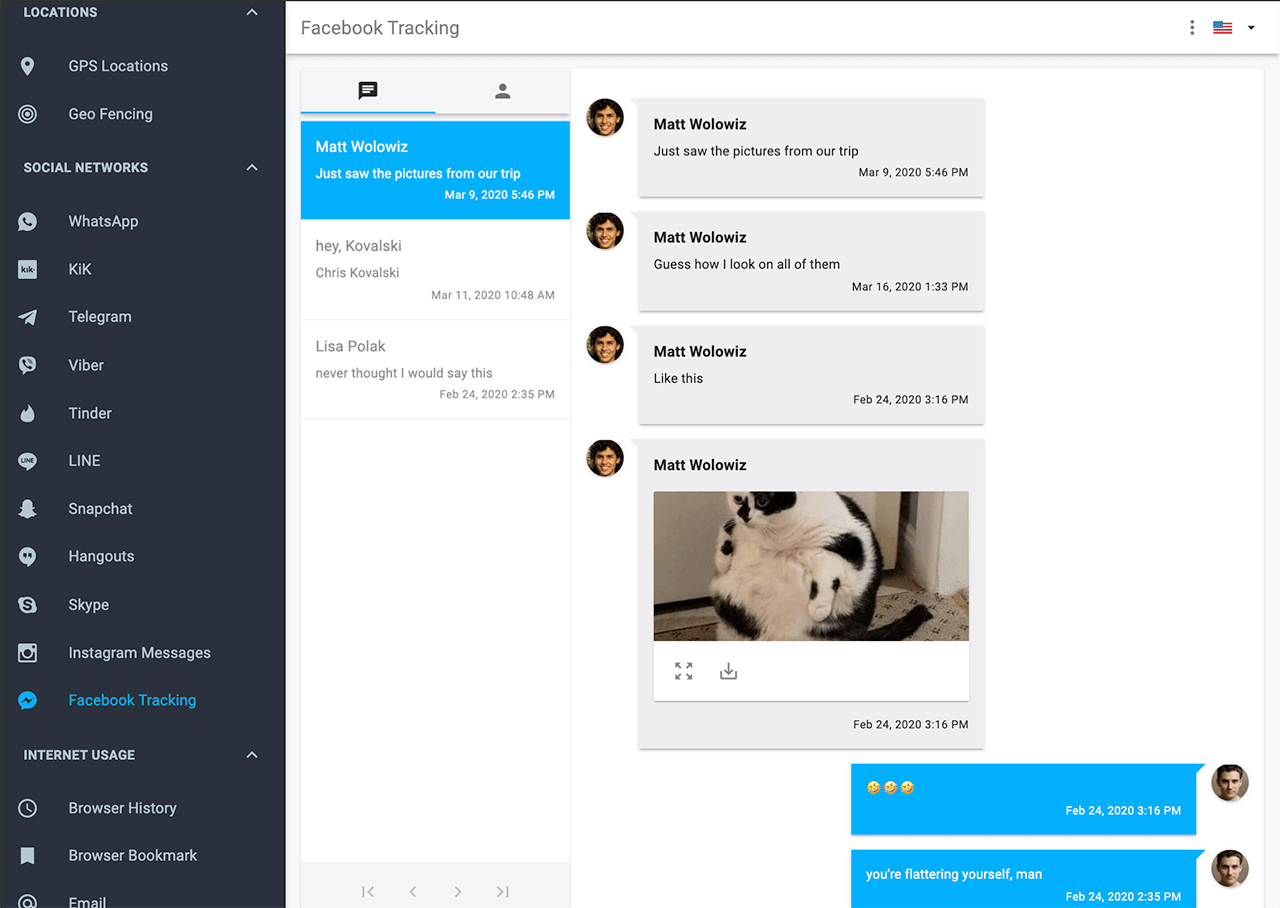
Task: Open the language flag dropdown
Action: (1234, 28)
